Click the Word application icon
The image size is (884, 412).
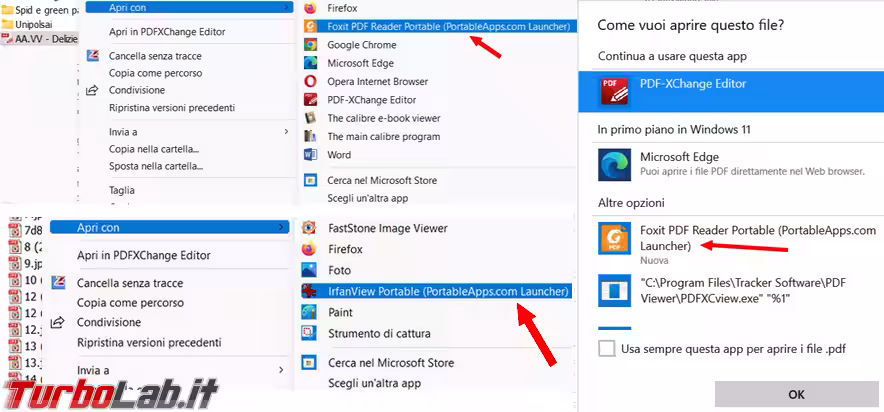(309, 155)
